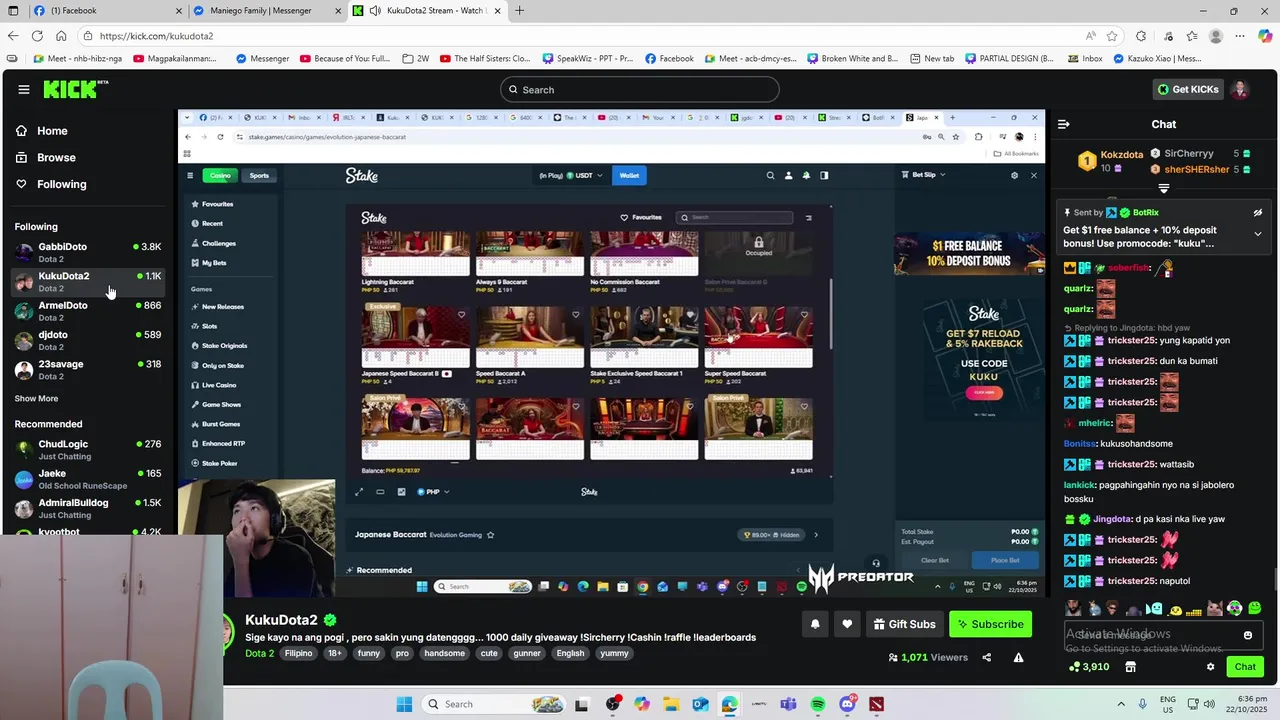Screen dimensions: 1280x720
Task: Open the Dota 2 category link
Action: pyautogui.click(x=259, y=653)
